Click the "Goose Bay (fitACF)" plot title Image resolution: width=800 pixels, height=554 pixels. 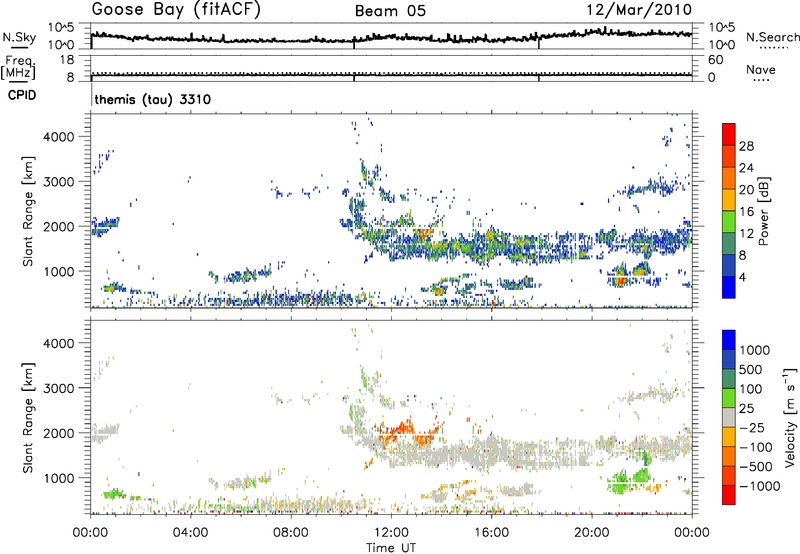tap(176, 10)
